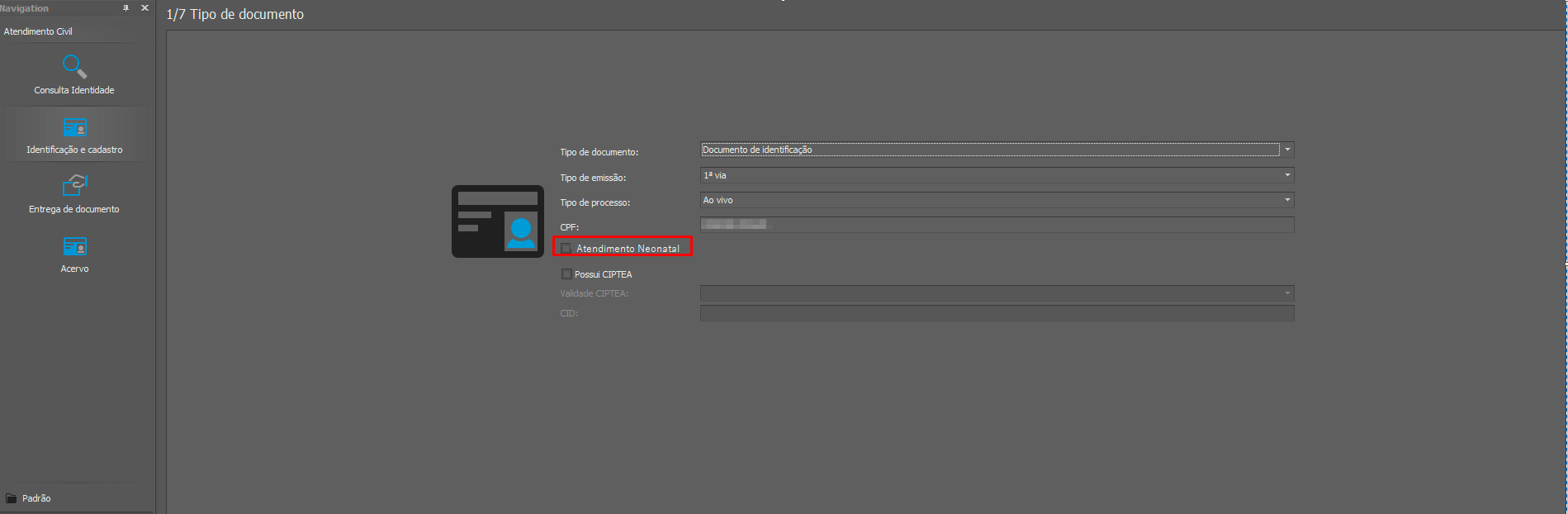
Task: Pin the Navigation panel
Action: [126, 8]
